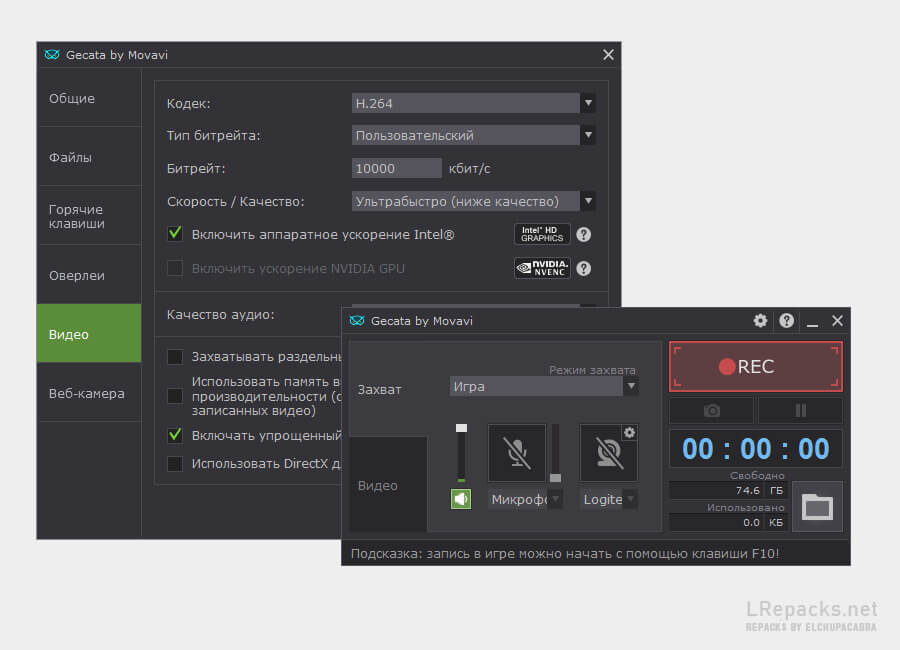Open the output folder icon

click(x=817, y=506)
